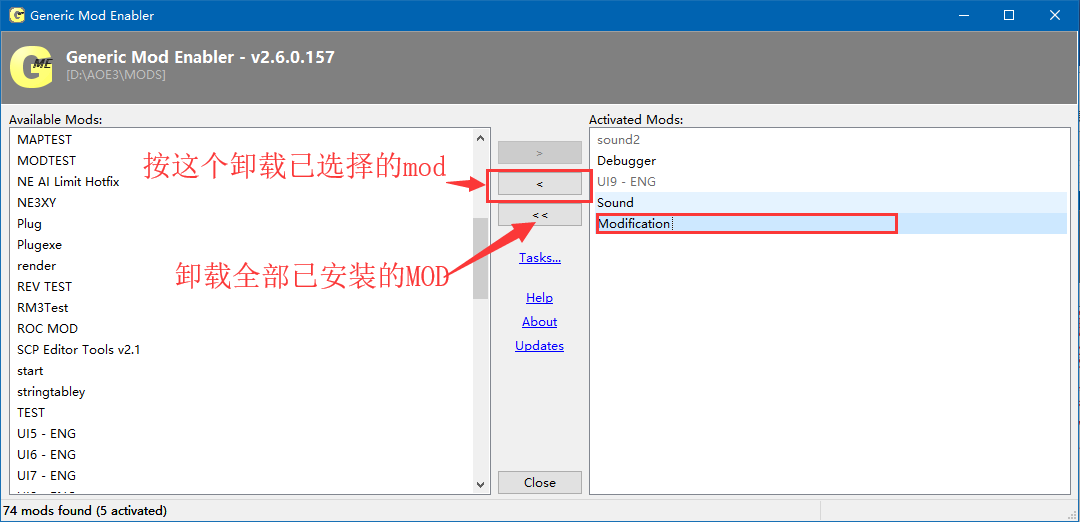This screenshot has width=1080, height=522.
Task: Open the Help link
Action: point(539,297)
